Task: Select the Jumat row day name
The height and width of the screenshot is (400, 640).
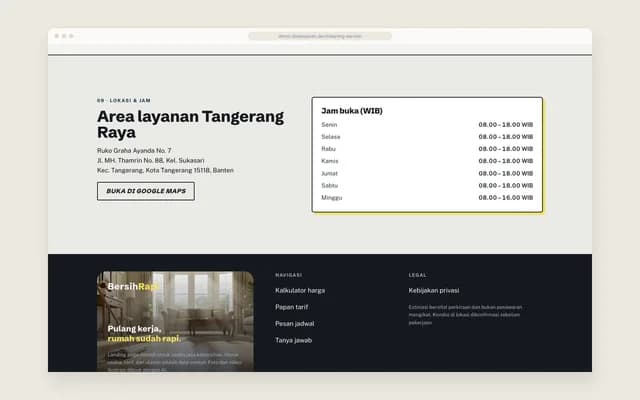Action: click(x=329, y=173)
